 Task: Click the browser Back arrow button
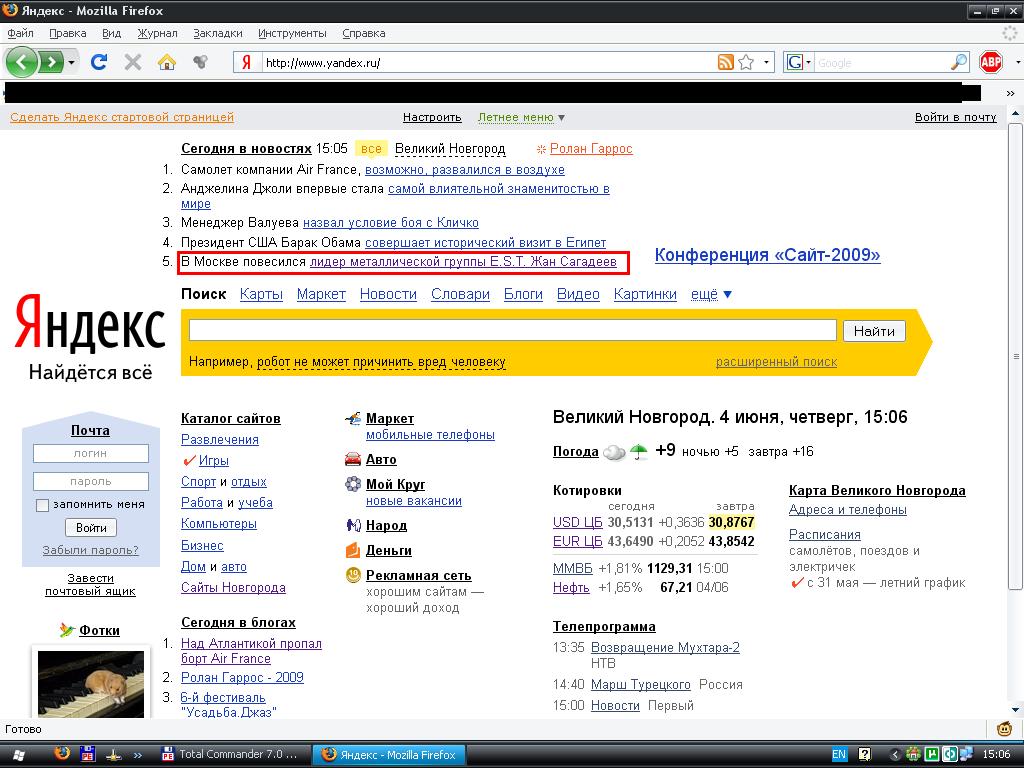click(23, 62)
